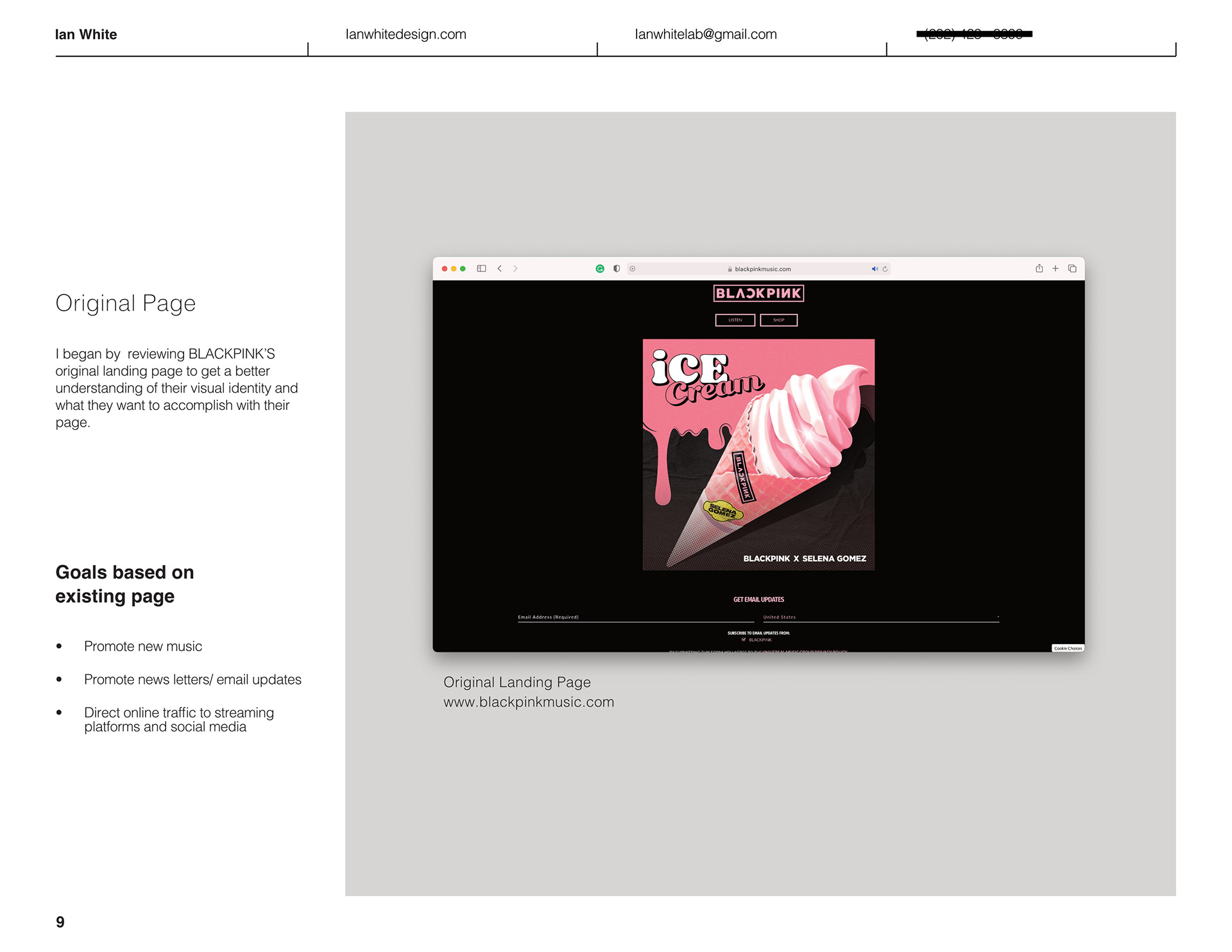
Task: Click the LISTEN button
Action: (735, 320)
